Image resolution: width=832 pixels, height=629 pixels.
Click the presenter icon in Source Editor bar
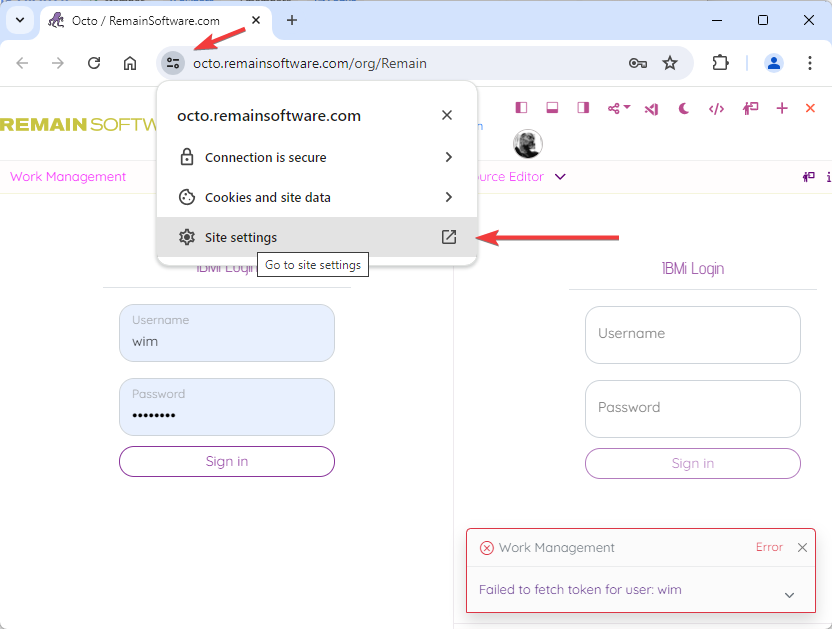[808, 177]
